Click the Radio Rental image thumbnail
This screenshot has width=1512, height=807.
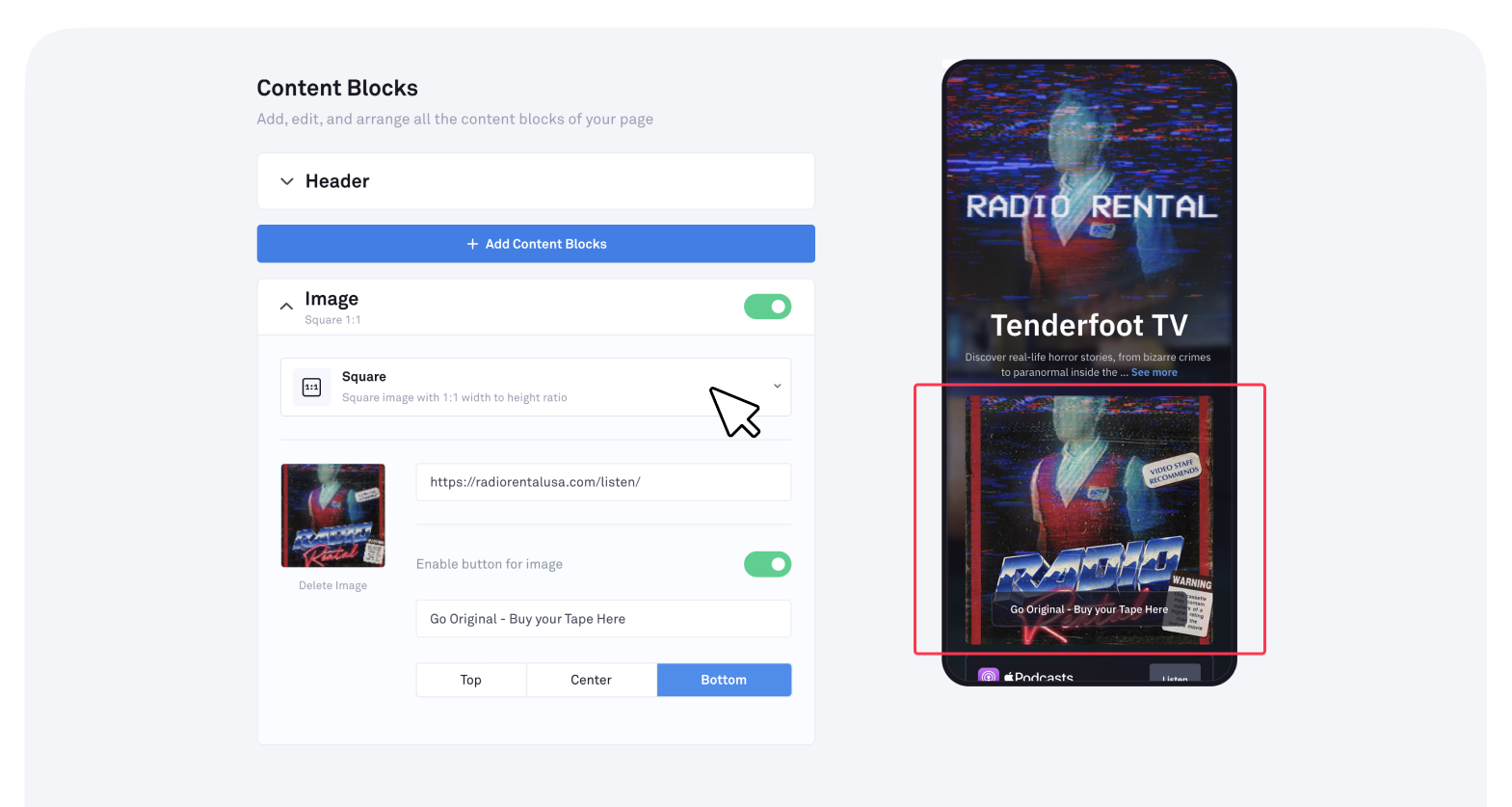click(x=332, y=516)
